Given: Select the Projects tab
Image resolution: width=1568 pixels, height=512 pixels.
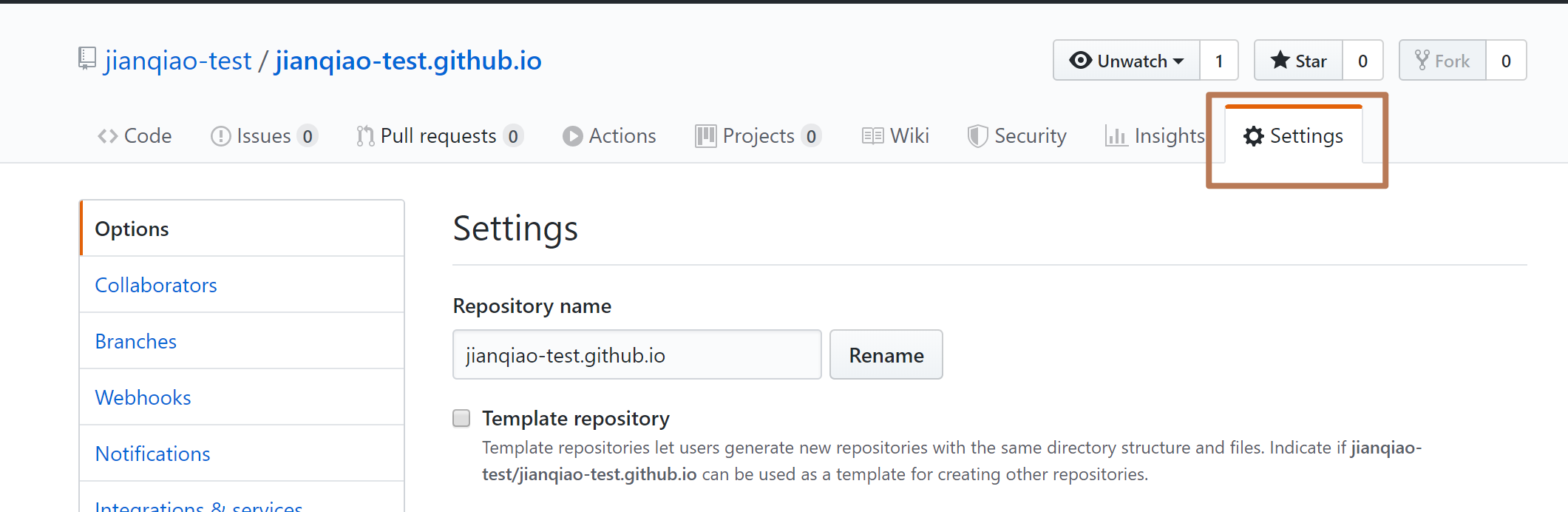Looking at the screenshot, I should pos(758,136).
